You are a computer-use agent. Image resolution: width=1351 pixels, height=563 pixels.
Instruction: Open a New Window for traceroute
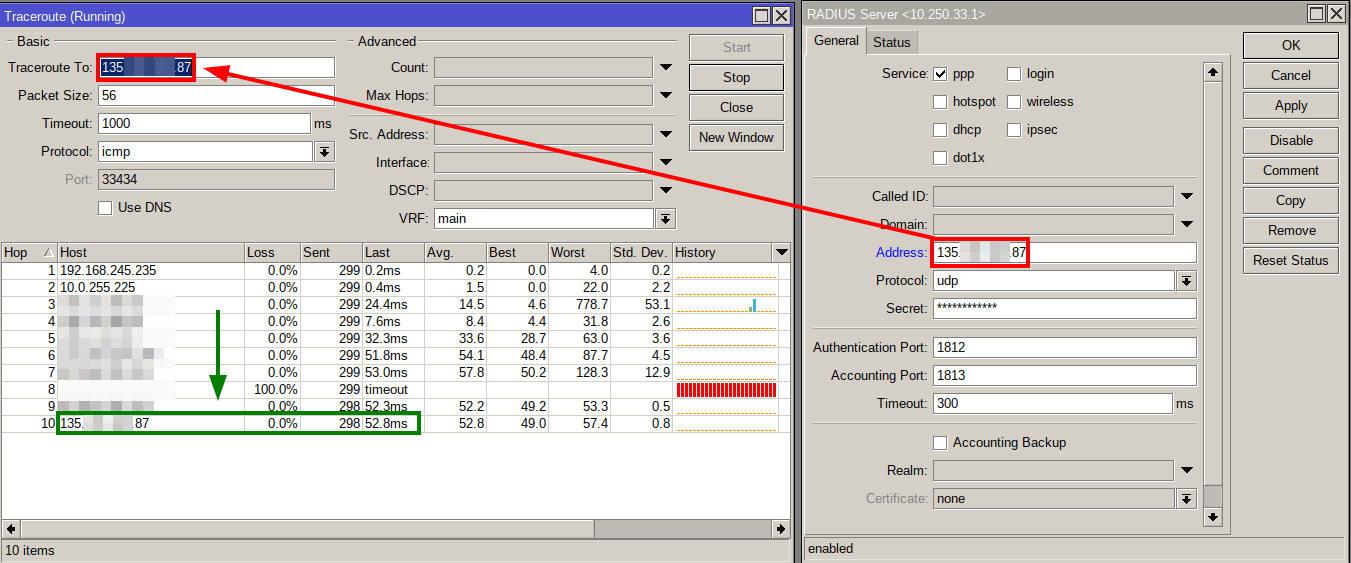737,137
